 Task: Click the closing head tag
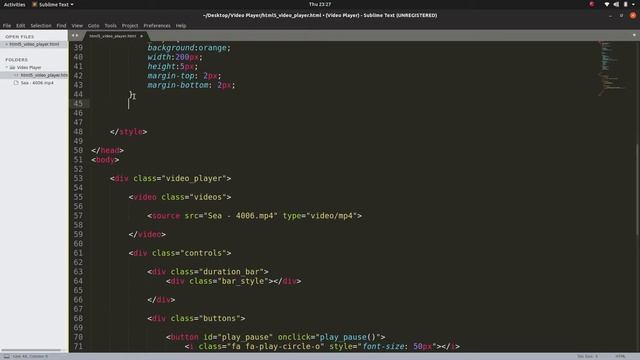click(x=108, y=150)
